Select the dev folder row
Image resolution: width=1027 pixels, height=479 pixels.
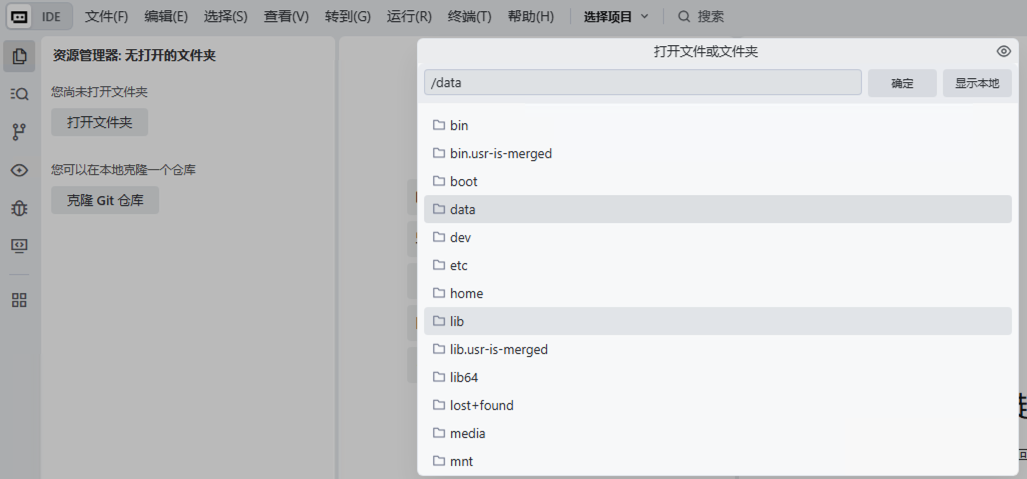[717, 237]
